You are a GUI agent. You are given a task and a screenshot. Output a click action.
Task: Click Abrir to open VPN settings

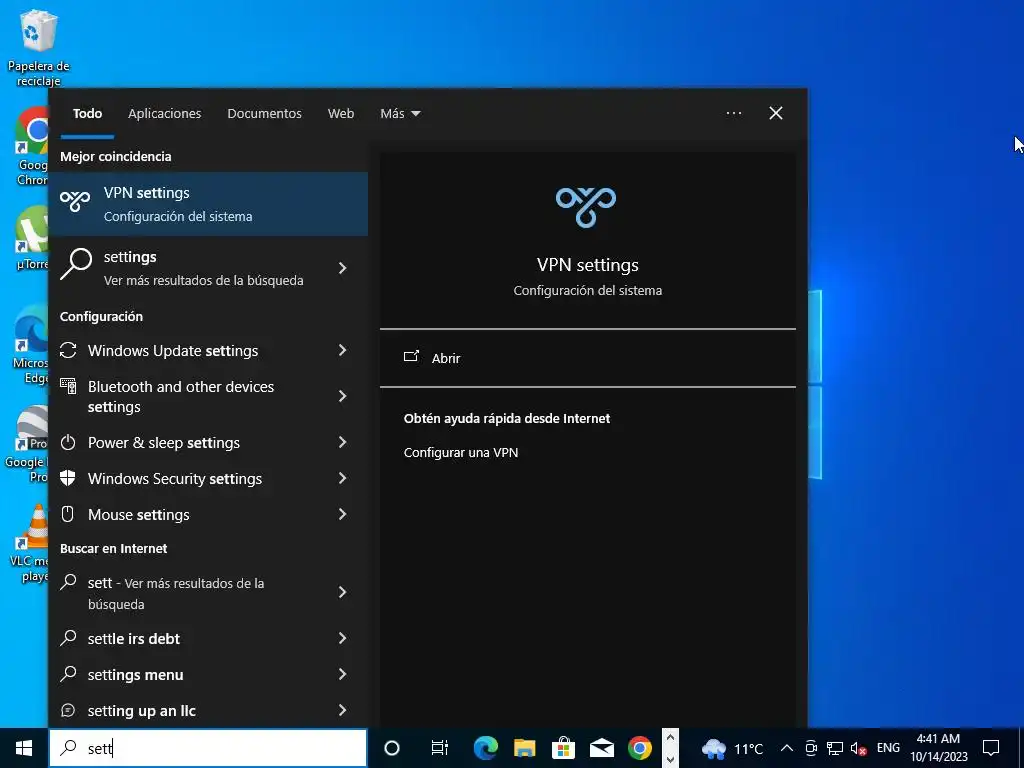(x=446, y=358)
